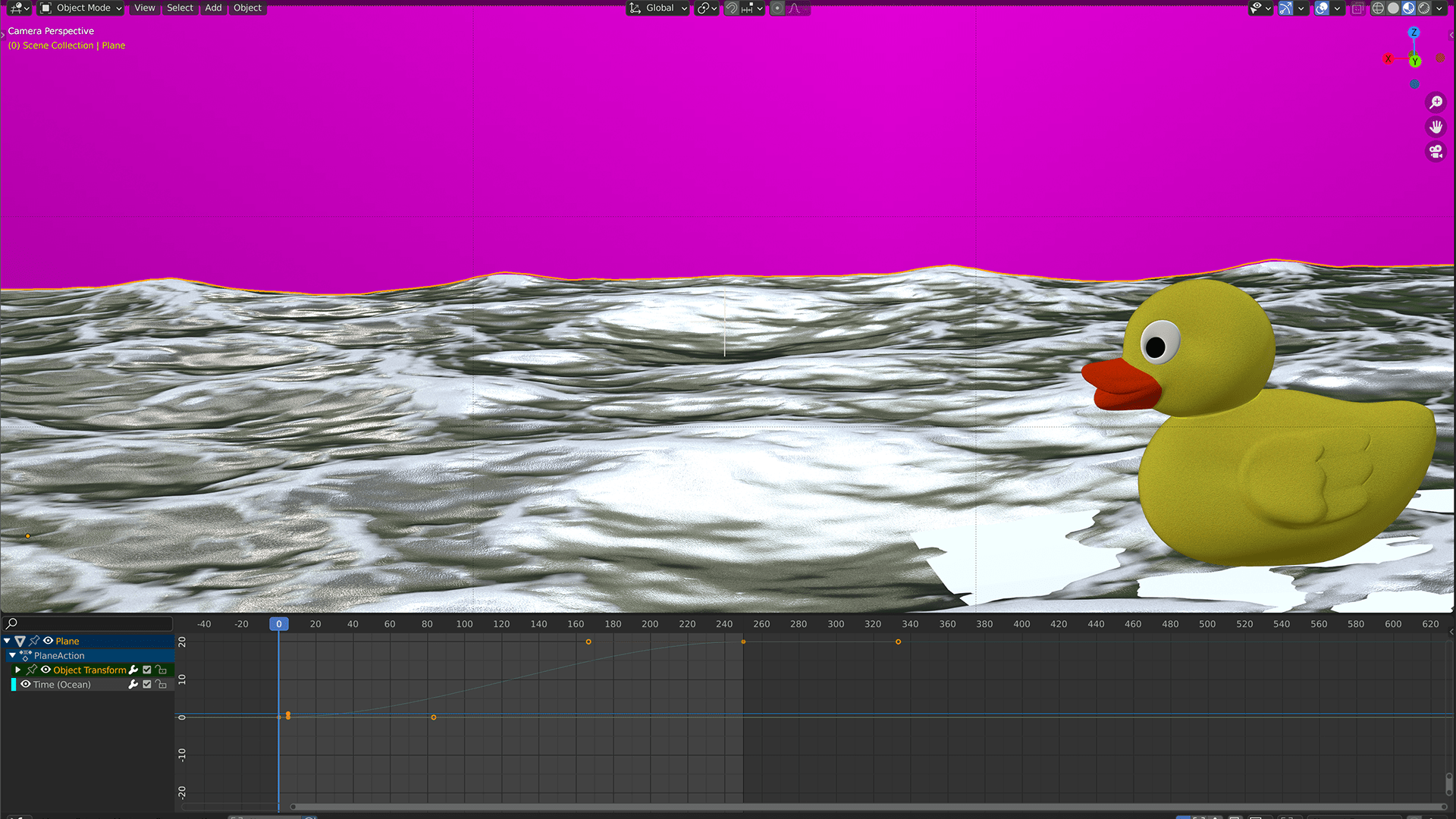The image size is (1456, 819).
Task: Toggle X-ray mode
Action: pyautogui.click(x=1357, y=8)
